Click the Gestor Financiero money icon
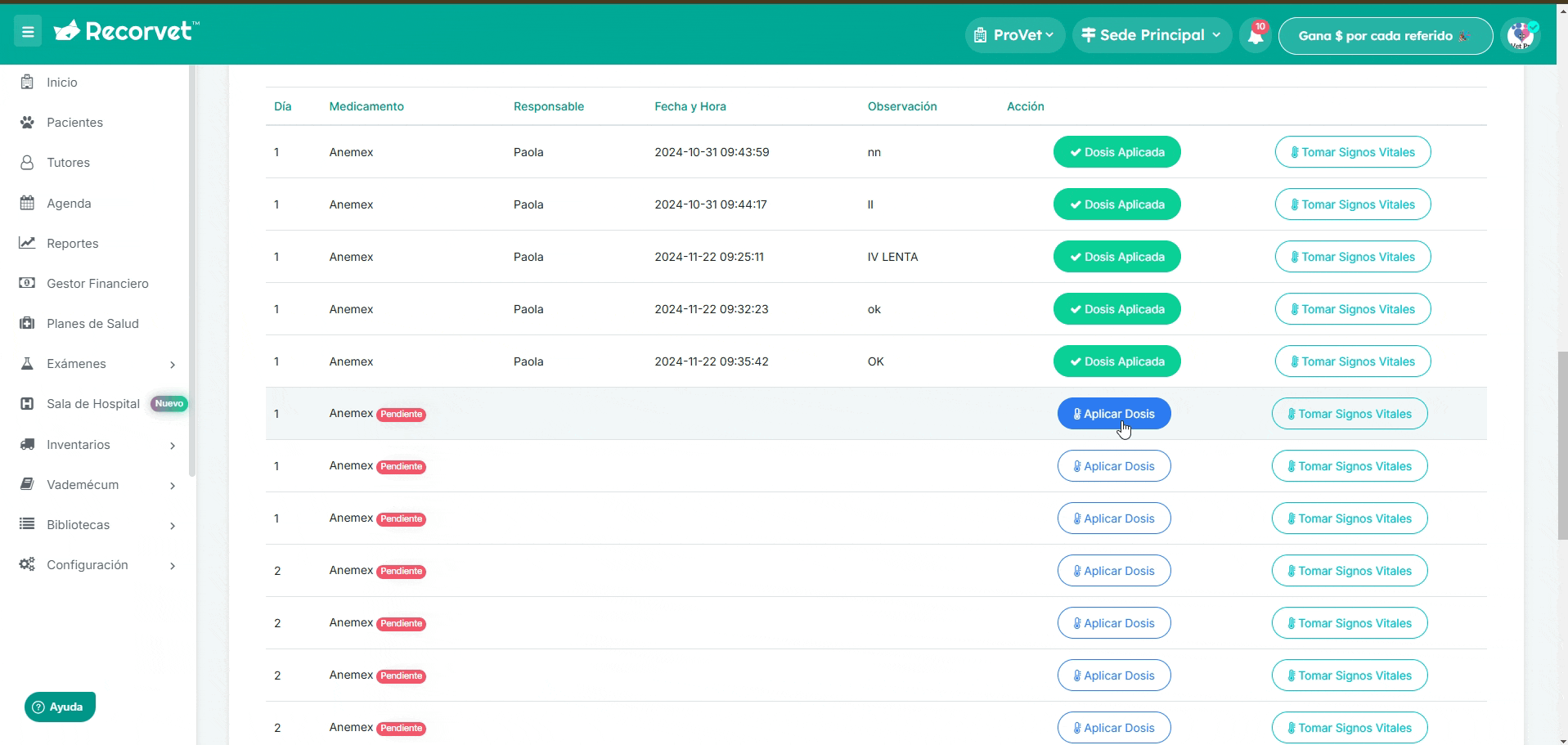1568x745 pixels. pos(27,283)
